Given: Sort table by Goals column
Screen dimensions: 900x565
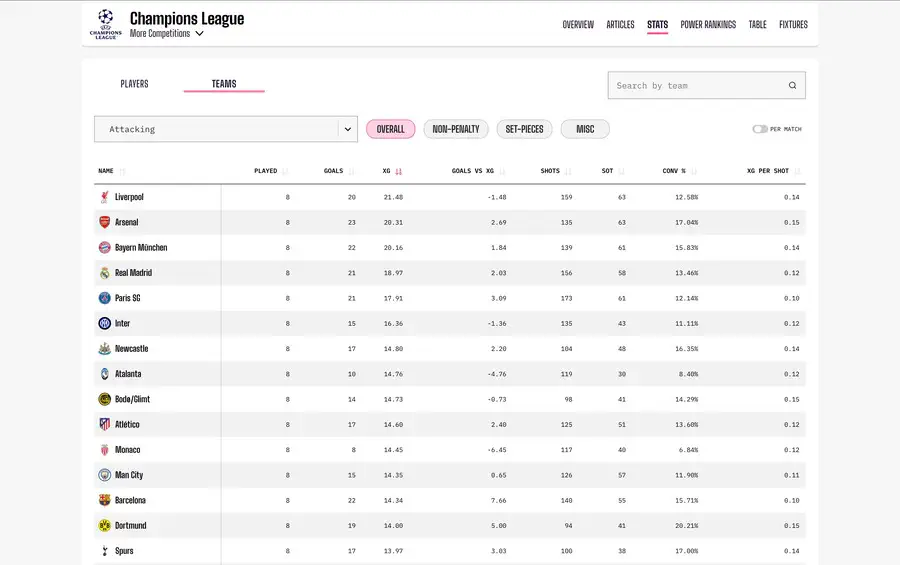Looking at the screenshot, I should click(x=339, y=171).
